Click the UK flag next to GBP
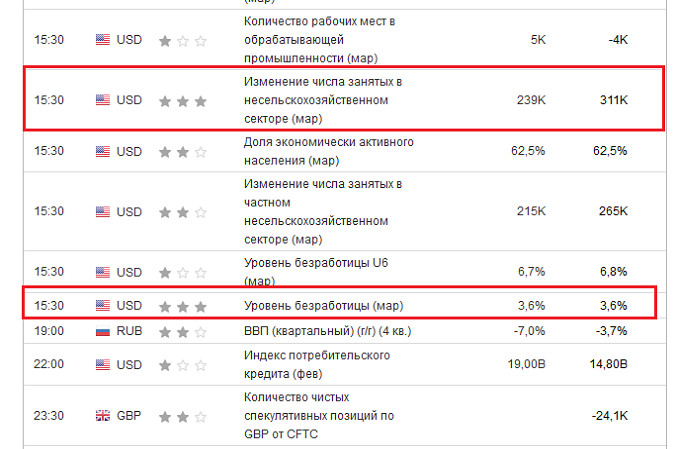 tap(103, 415)
